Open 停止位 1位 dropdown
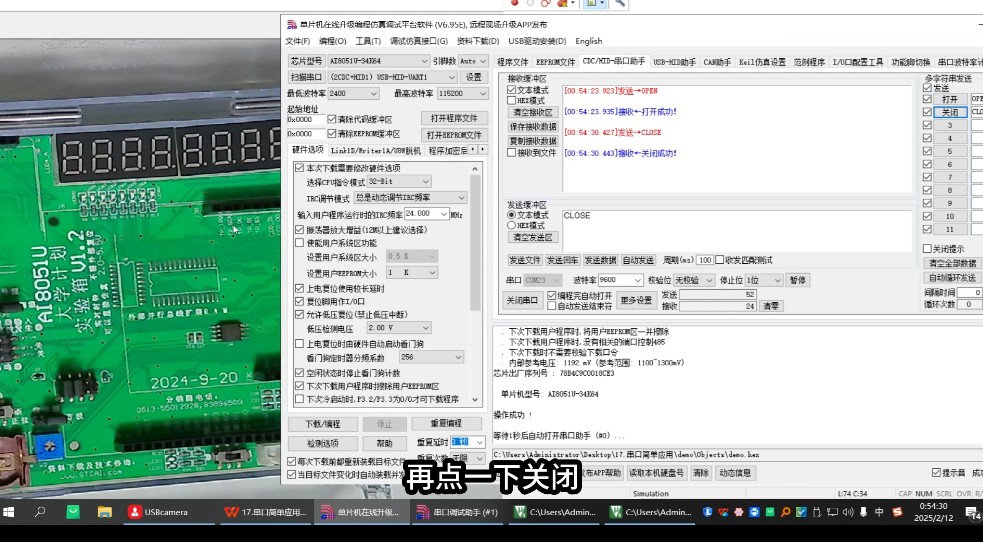Screen dimensions: 983x542 pyautogui.click(x=764, y=280)
